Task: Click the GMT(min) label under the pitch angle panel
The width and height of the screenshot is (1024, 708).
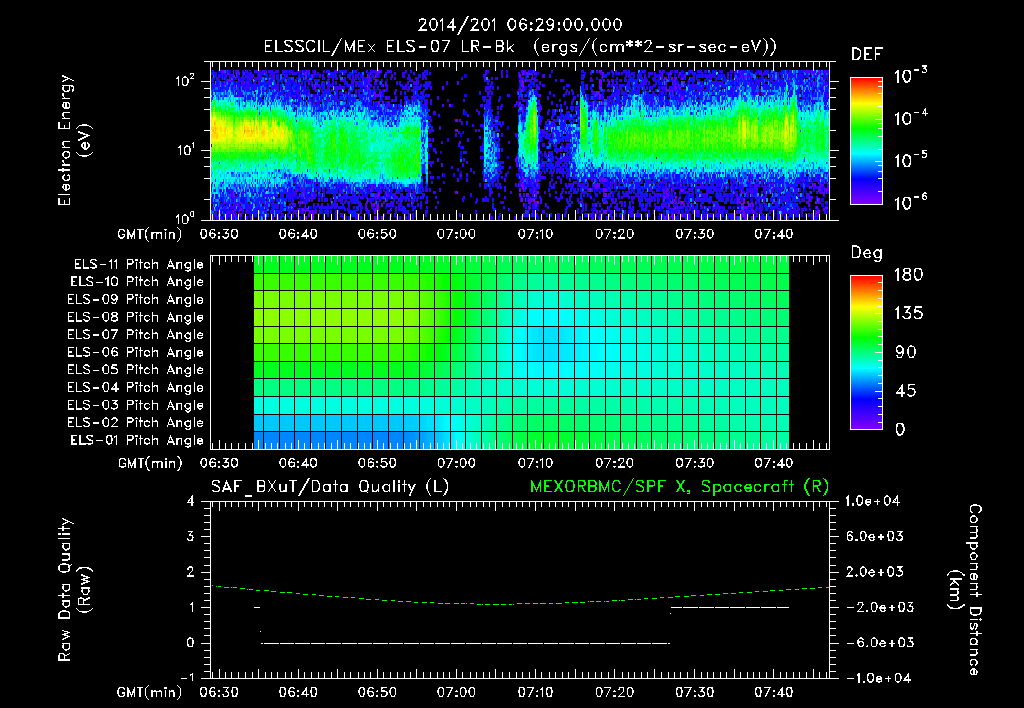Action: point(150,463)
